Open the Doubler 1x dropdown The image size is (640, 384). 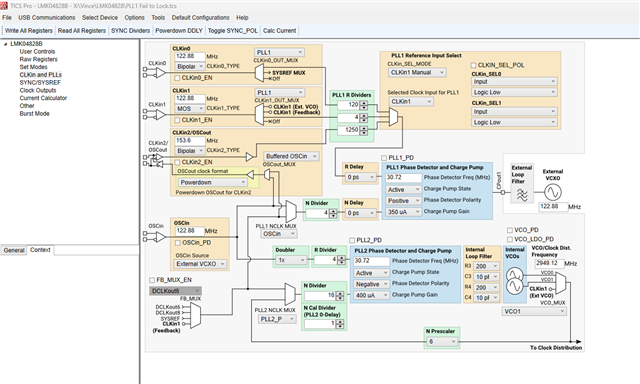[x=291, y=260]
